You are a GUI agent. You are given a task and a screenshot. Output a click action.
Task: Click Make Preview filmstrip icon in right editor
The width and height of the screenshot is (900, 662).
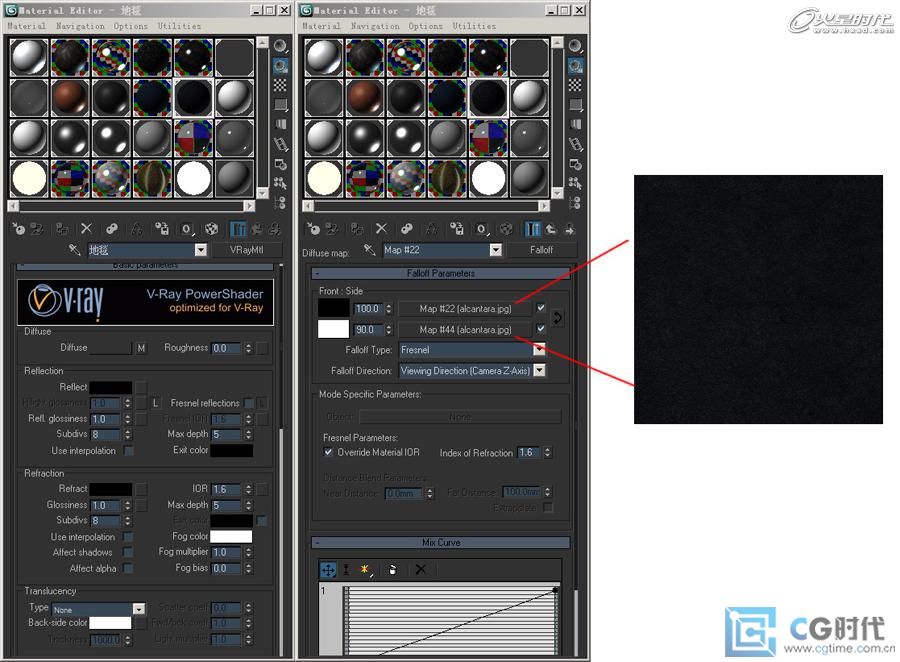[574, 145]
